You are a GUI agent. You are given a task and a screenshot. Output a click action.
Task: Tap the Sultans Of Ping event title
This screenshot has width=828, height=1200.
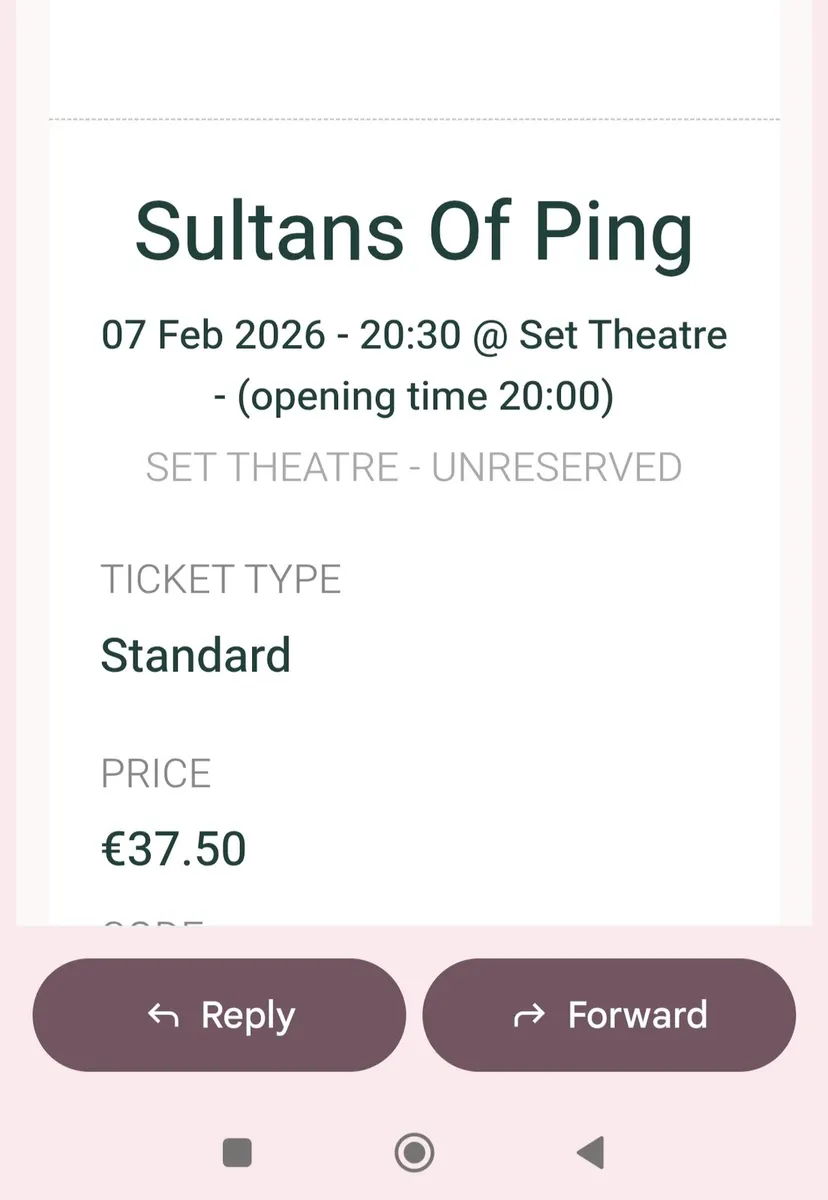[414, 230]
